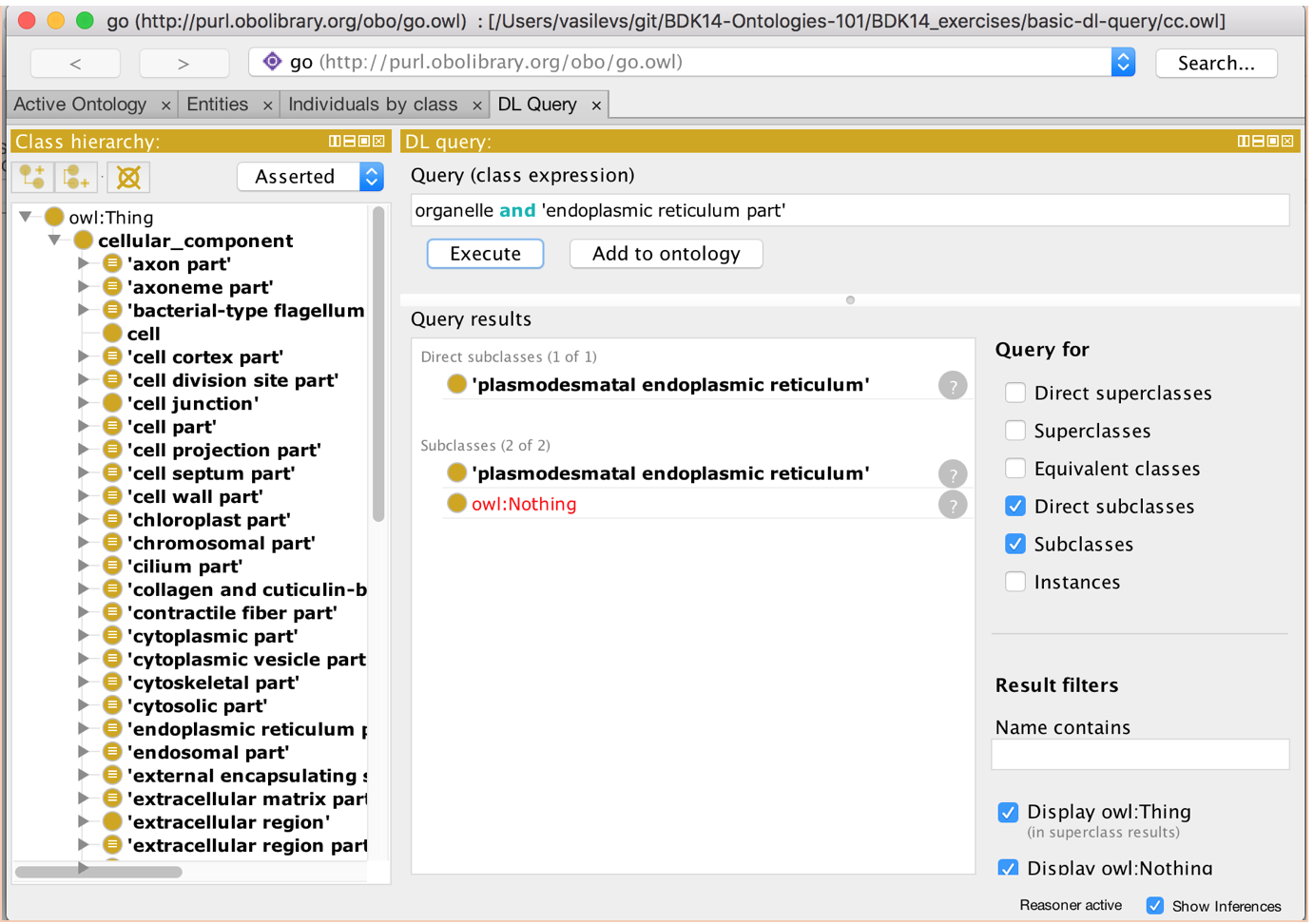
Task: Close the DL Query tab
Action: pyautogui.click(x=596, y=106)
